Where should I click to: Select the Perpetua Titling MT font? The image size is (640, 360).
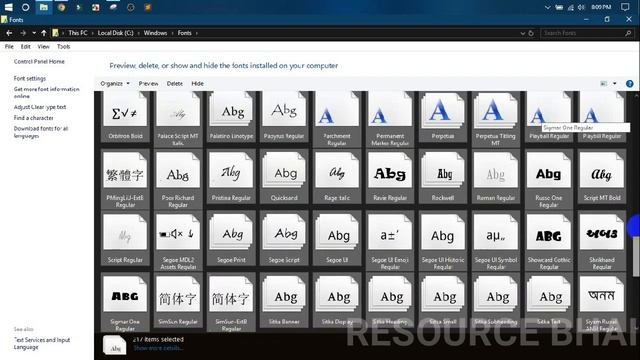click(x=496, y=118)
